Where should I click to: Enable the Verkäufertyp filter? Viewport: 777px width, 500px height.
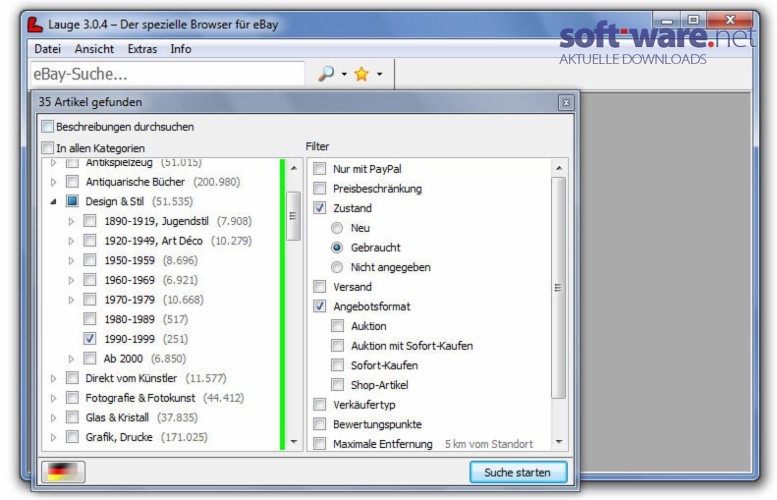[320, 404]
